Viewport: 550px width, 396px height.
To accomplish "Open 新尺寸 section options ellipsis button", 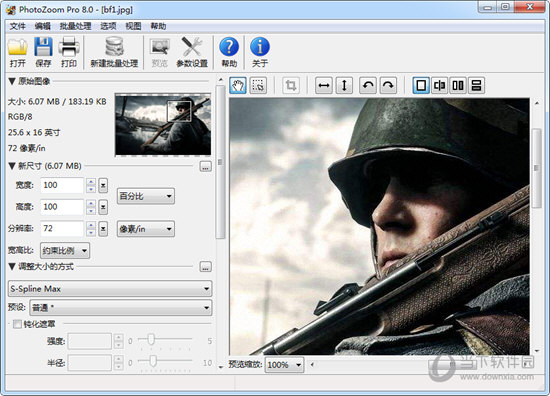I will [206, 166].
